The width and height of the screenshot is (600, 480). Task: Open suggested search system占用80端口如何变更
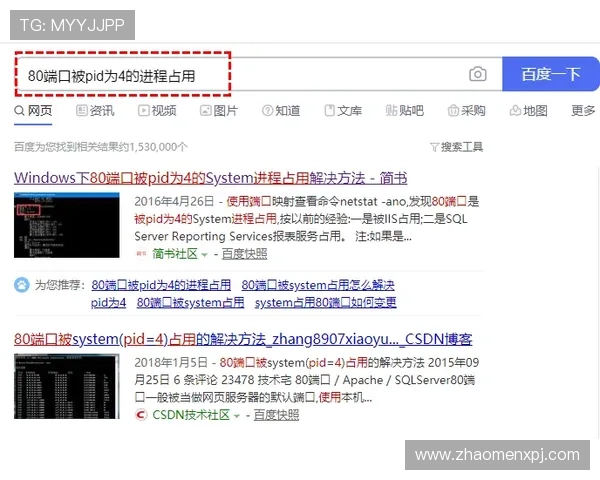coord(326,303)
